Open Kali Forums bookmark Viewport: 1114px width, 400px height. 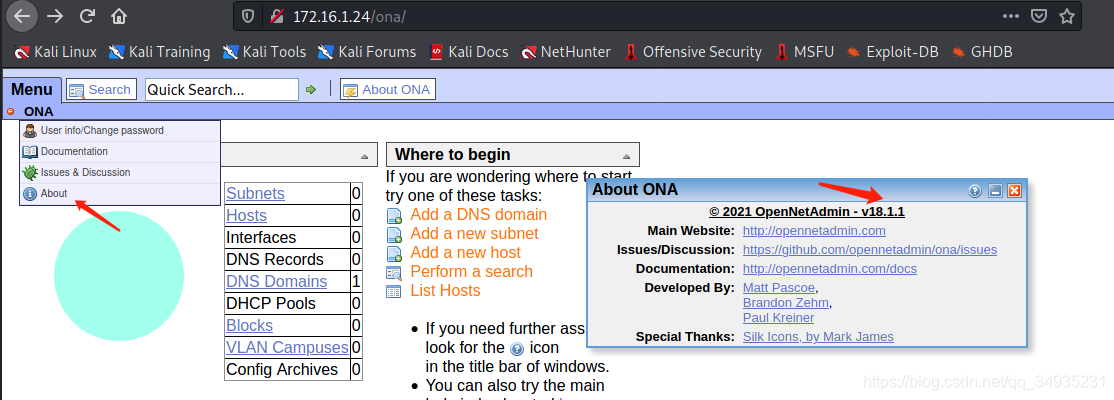[367, 52]
